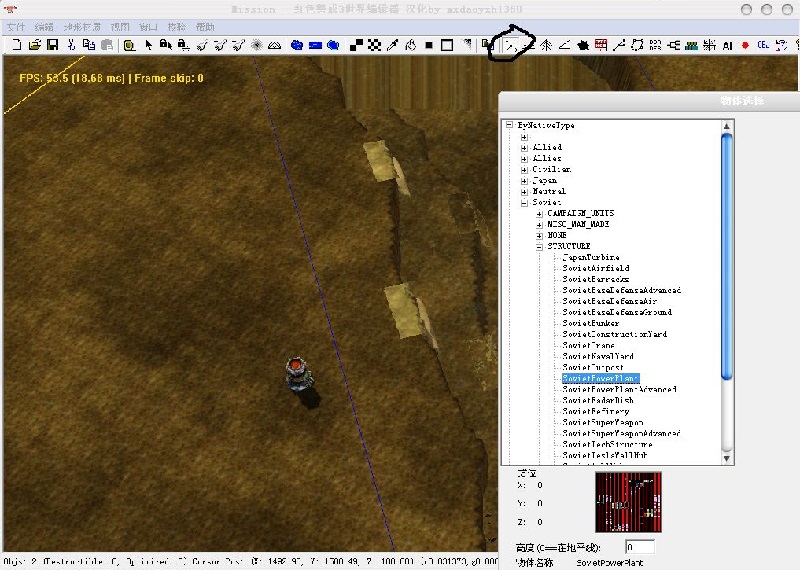Collapse the STRUCTURE node

click(x=539, y=246)
